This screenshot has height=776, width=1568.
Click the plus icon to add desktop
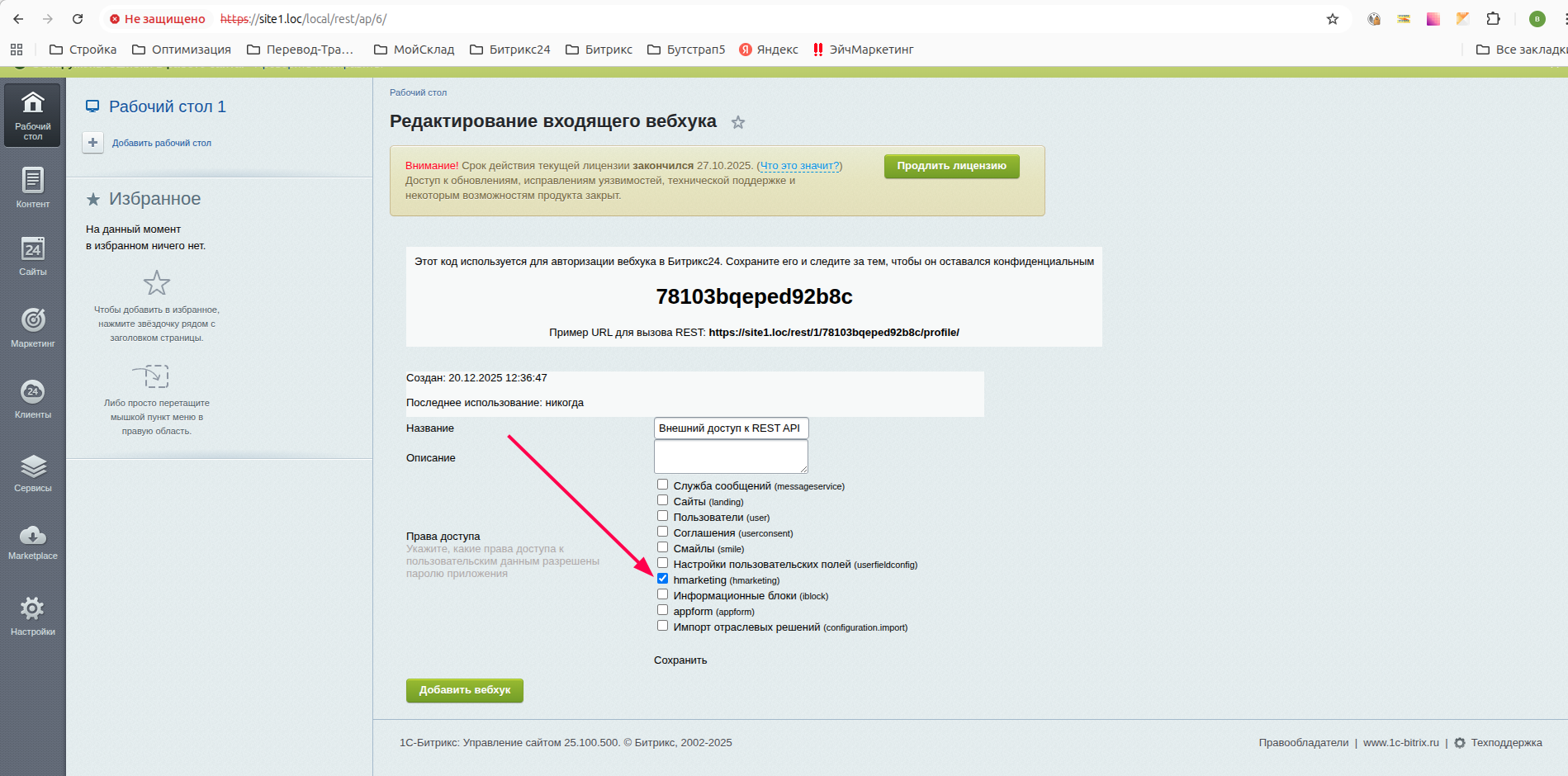coord(92,143)
